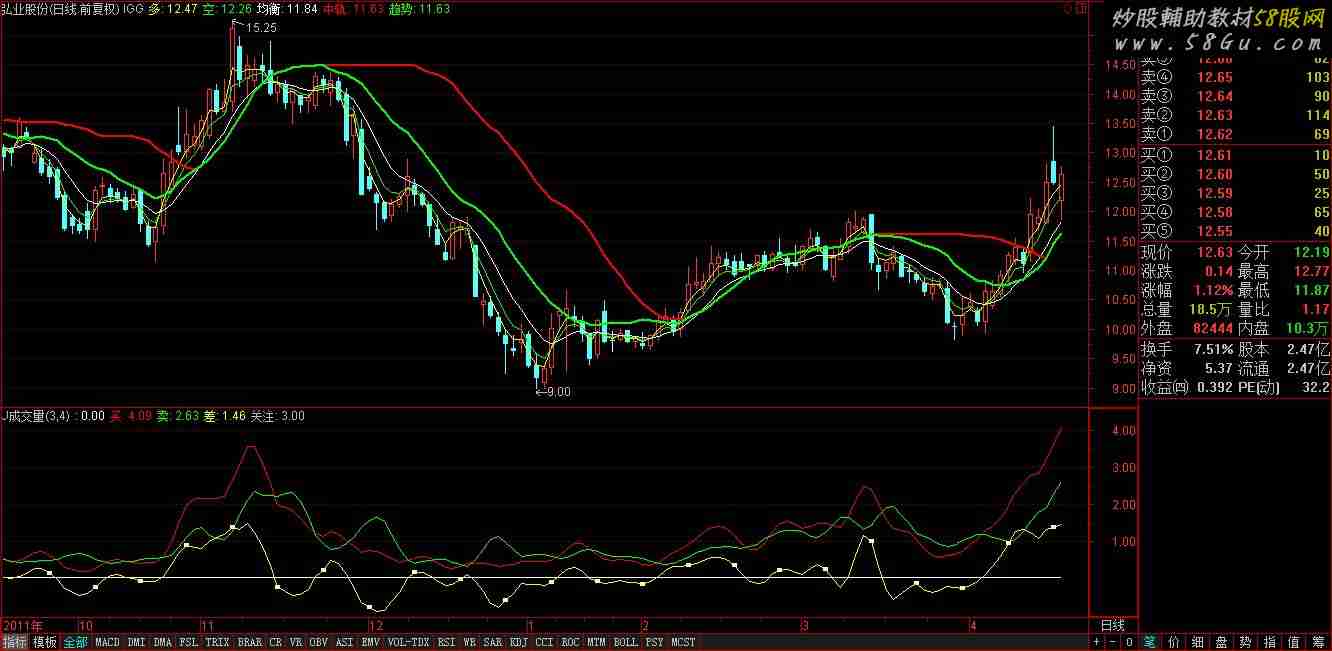This screenshot has height=651, width=1332.
Task: Click the 日线 period selector
Action: click(1113, 625)
